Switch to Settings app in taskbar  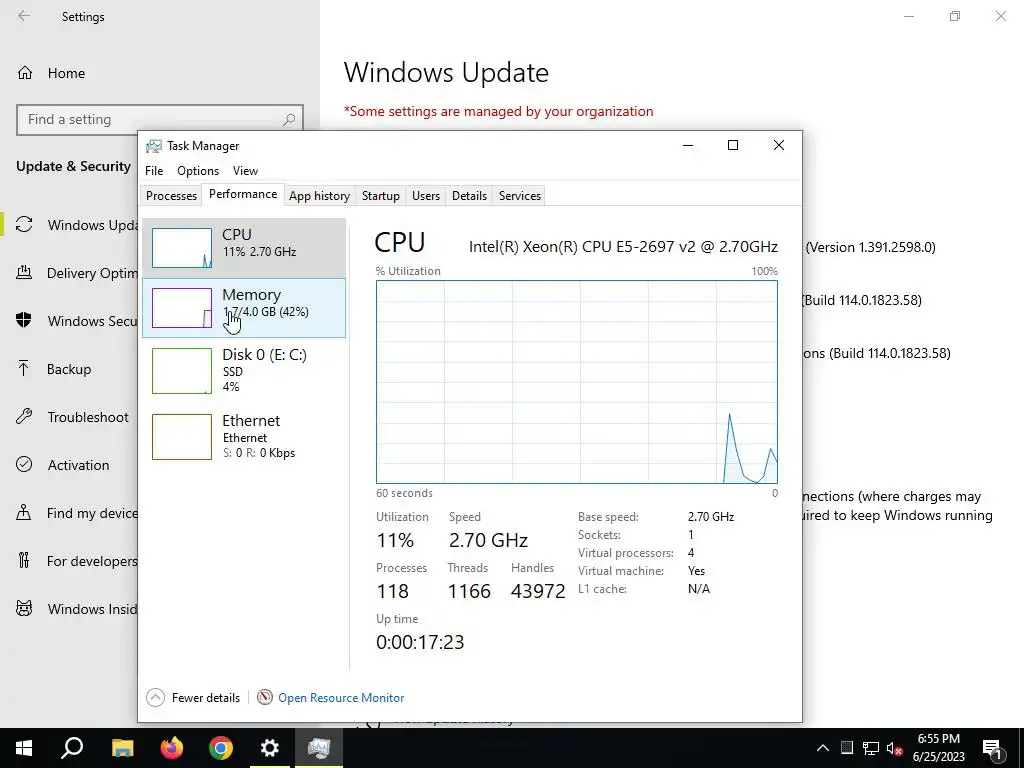pos(270,748)
